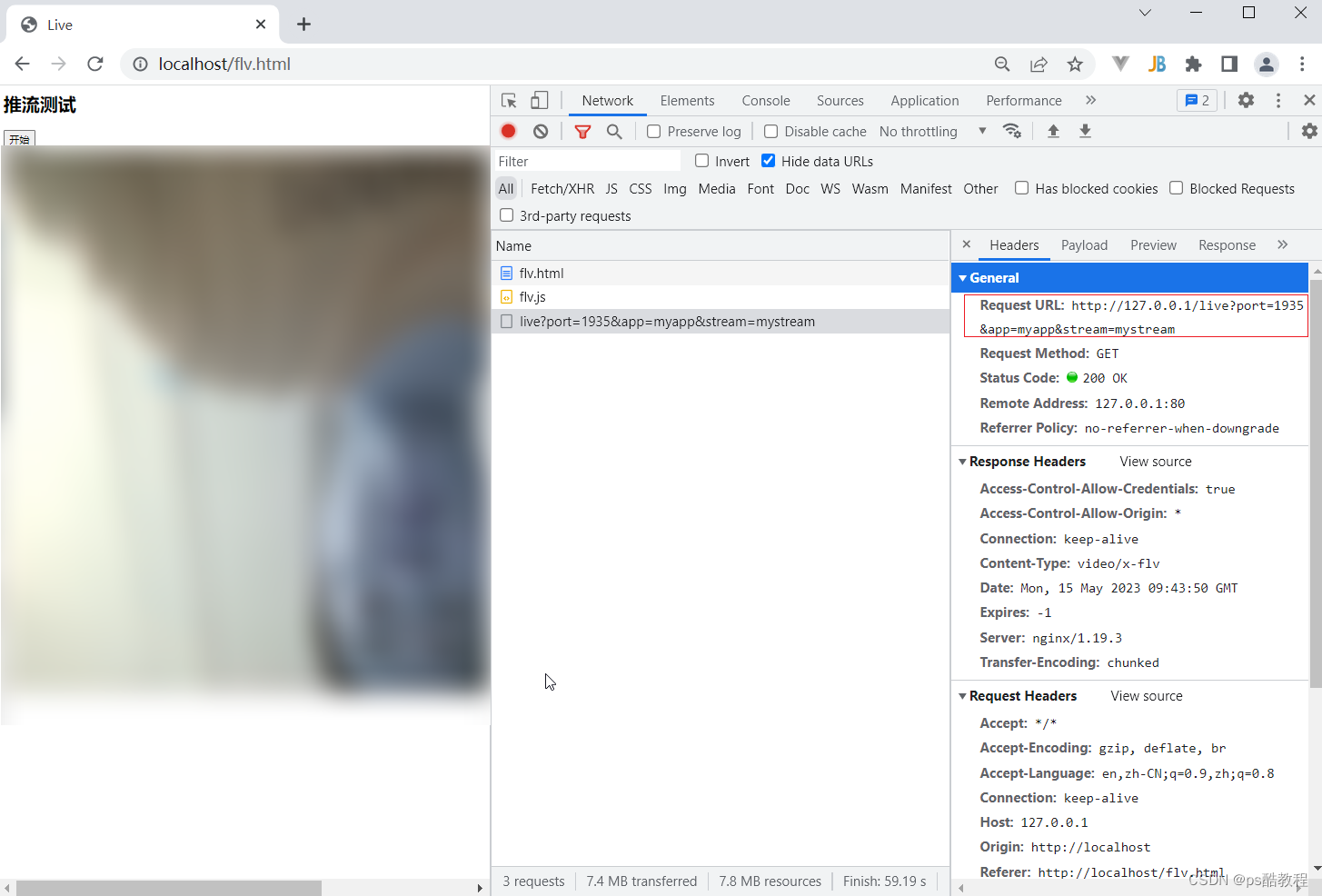Screen dimensions: 1322x896
Task: Collapse the Request Headers section
Action: pos(963,696)
